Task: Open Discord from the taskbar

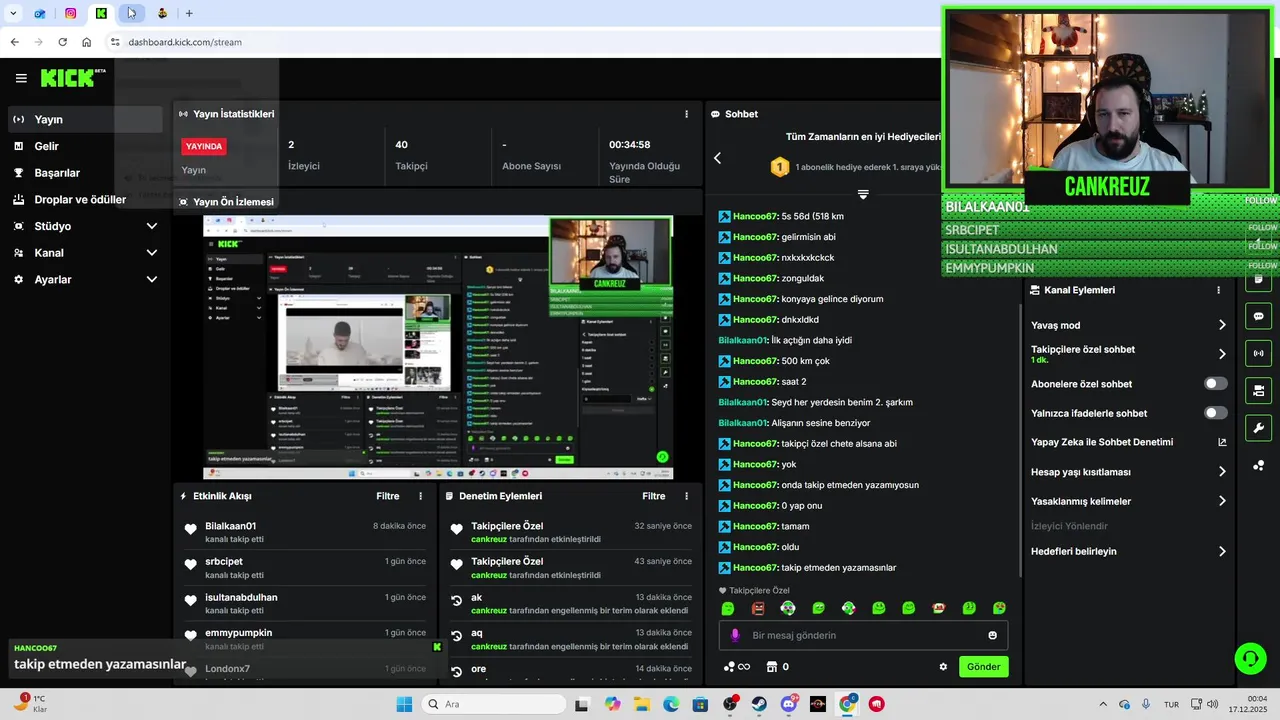Action: coord(788,704)
